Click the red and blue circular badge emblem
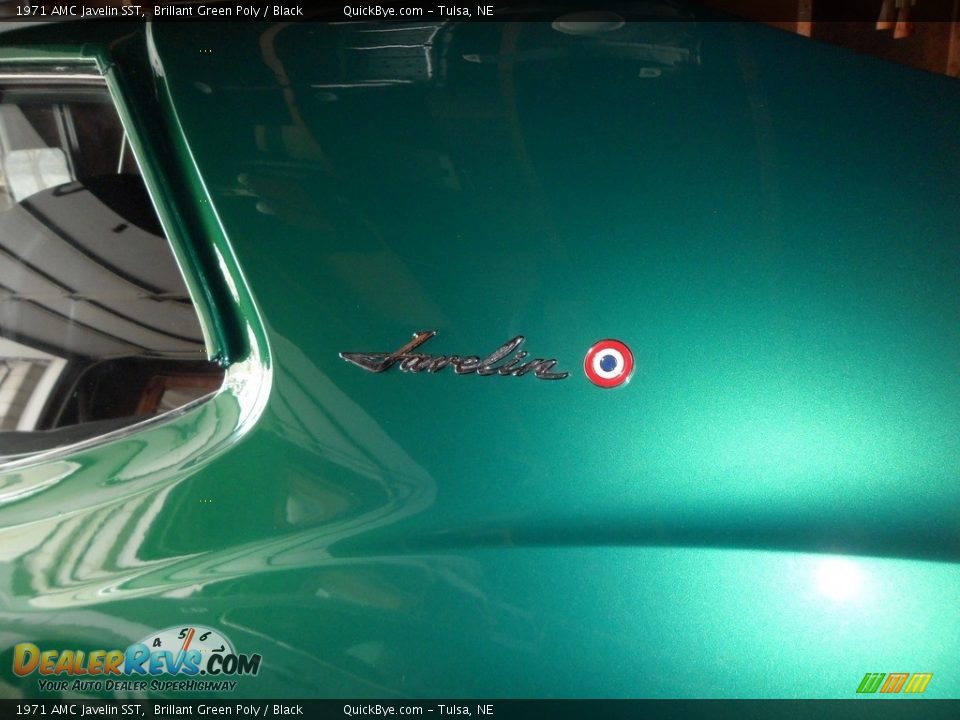 [608, 361]
